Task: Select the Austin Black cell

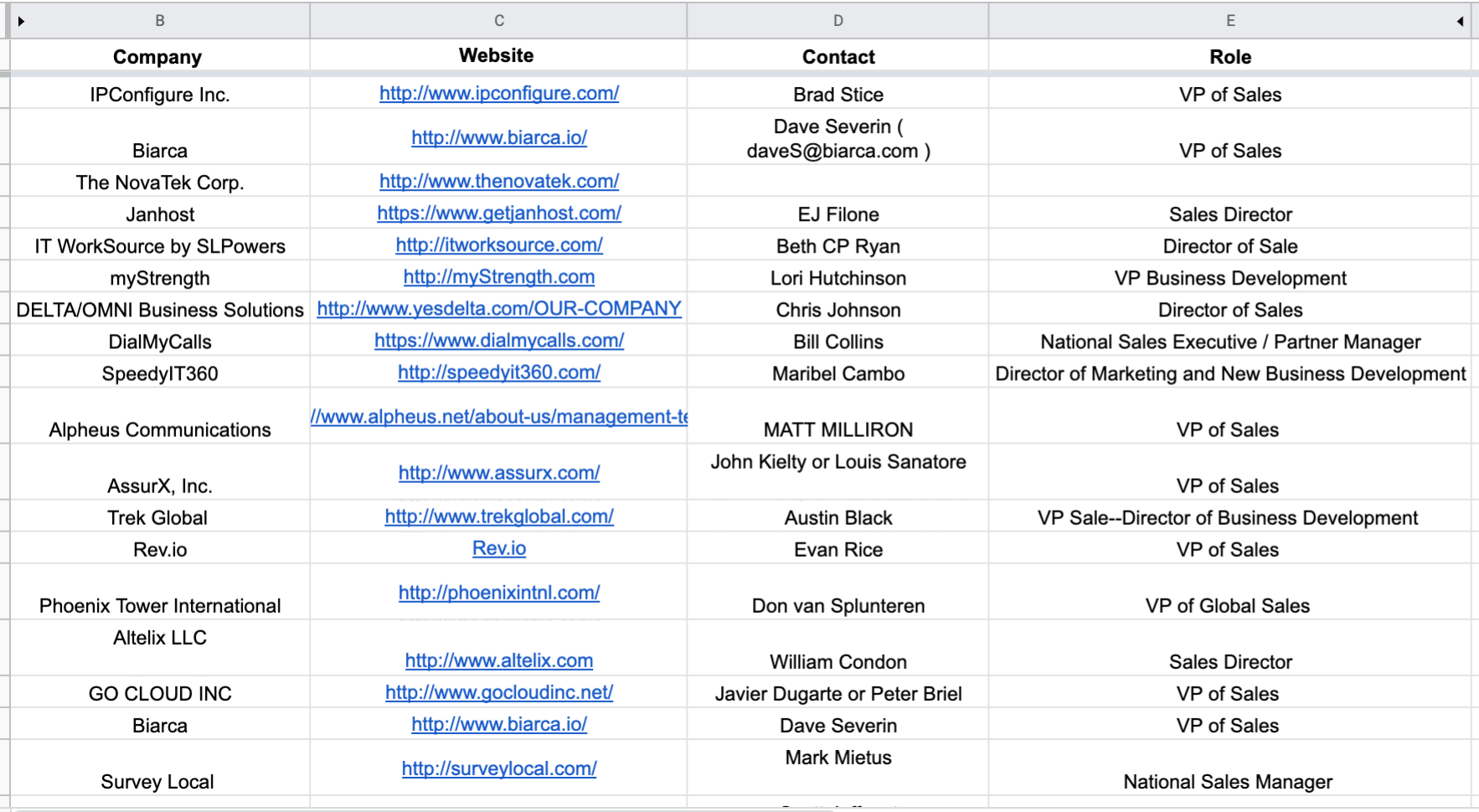Action: (838, 516)
